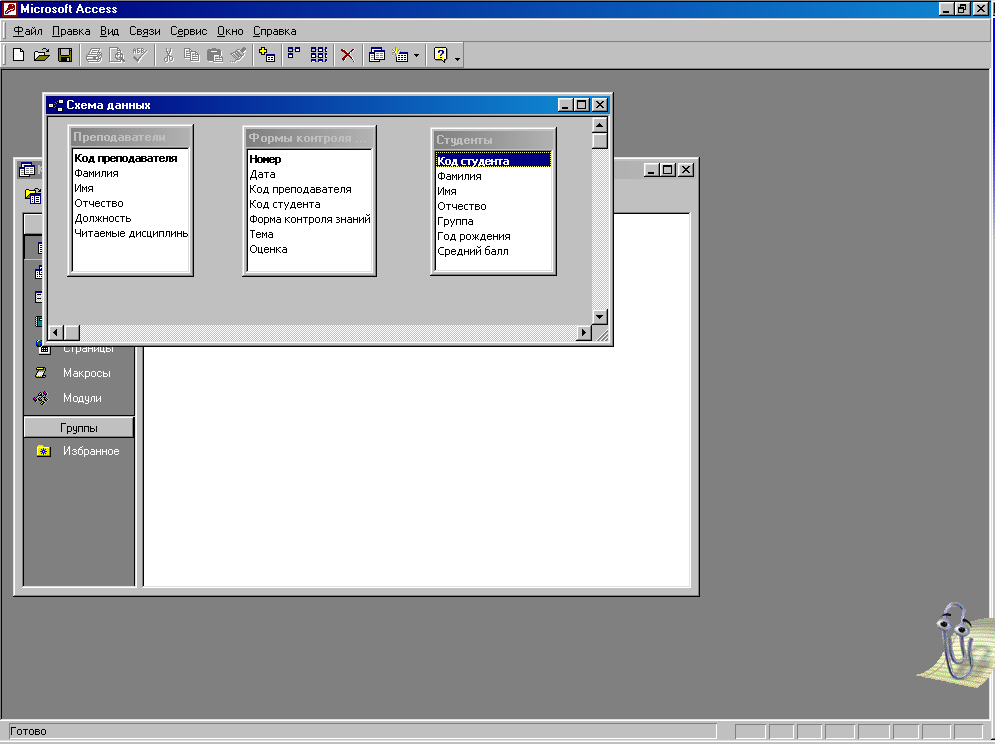Save the layout with the floppy disk icon
995x744 pixels.
tap(65, 55)
